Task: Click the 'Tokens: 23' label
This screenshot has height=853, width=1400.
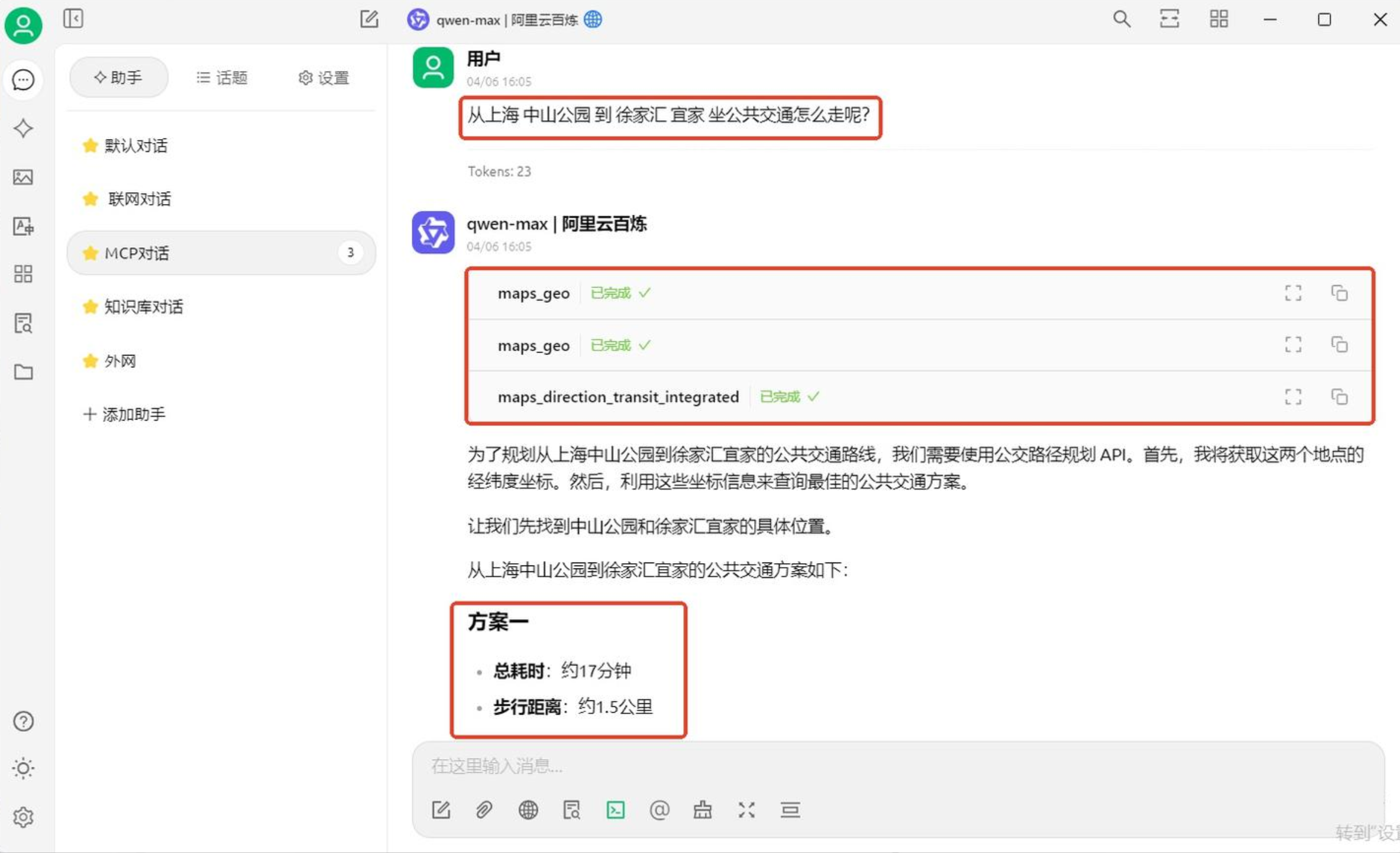Action: coord(499,172)
